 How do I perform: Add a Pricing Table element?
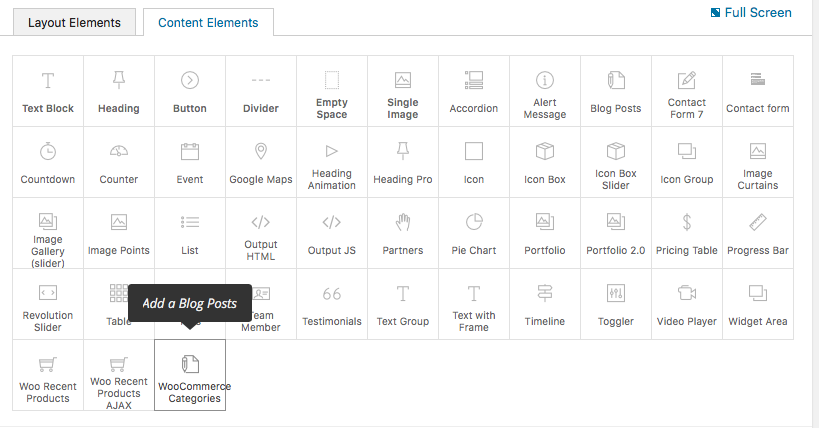(x=687, y=234)
